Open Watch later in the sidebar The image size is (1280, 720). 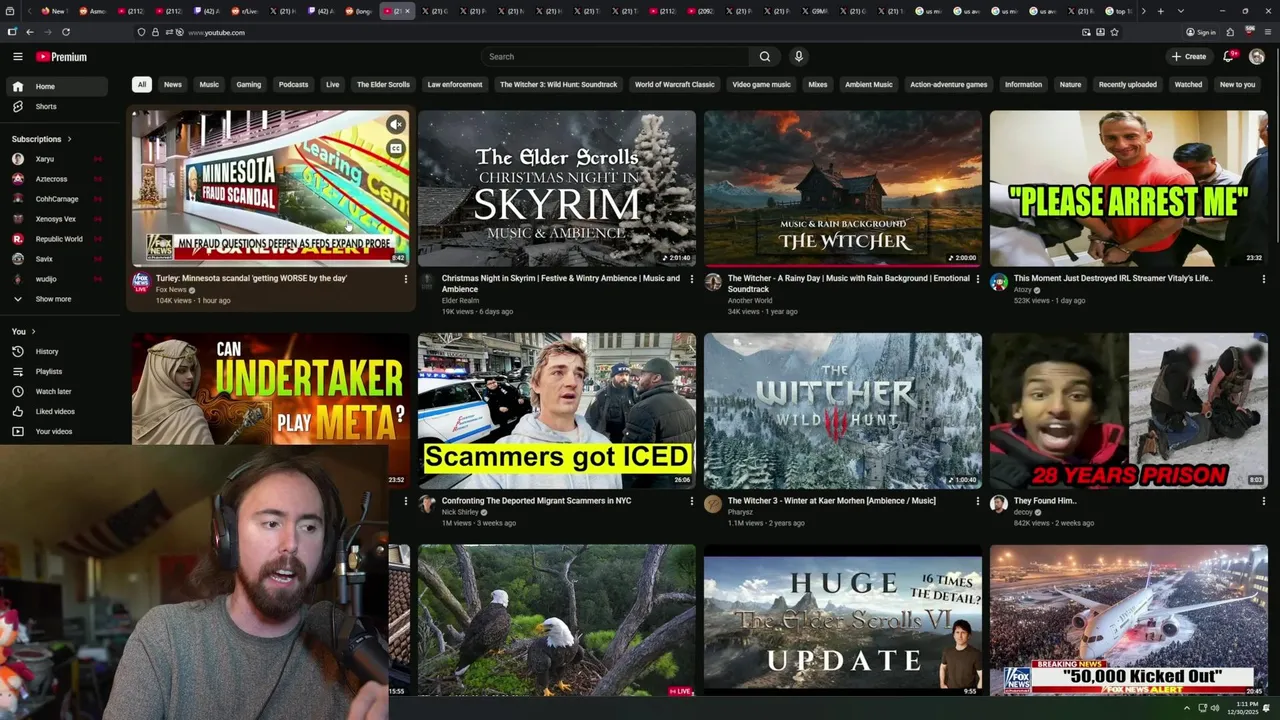tap(57, 392)
